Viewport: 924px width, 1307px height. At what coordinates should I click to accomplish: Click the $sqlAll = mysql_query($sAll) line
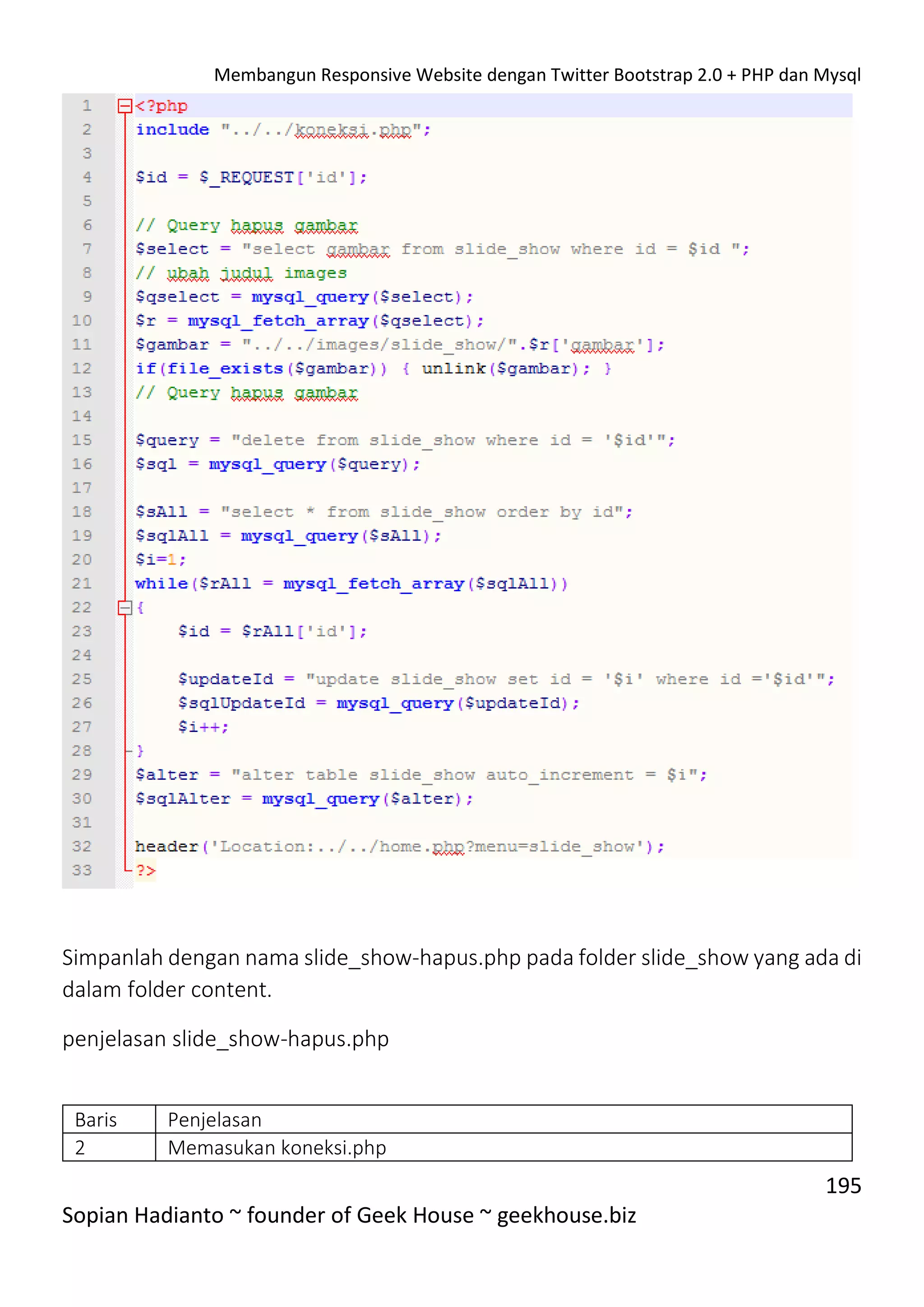(x=288, y=536)
